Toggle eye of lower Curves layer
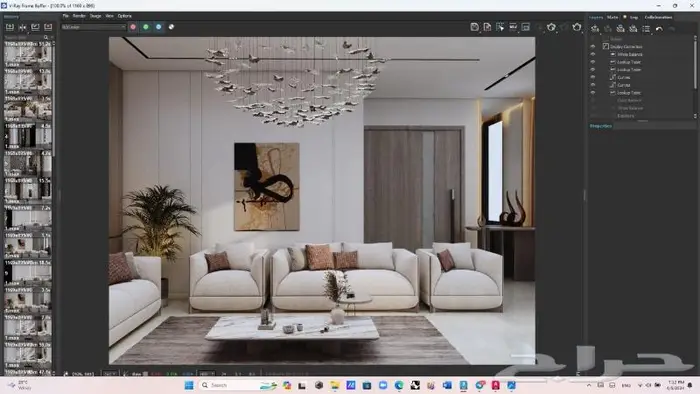This screenshot has width=700, height=394. (593, 85)
